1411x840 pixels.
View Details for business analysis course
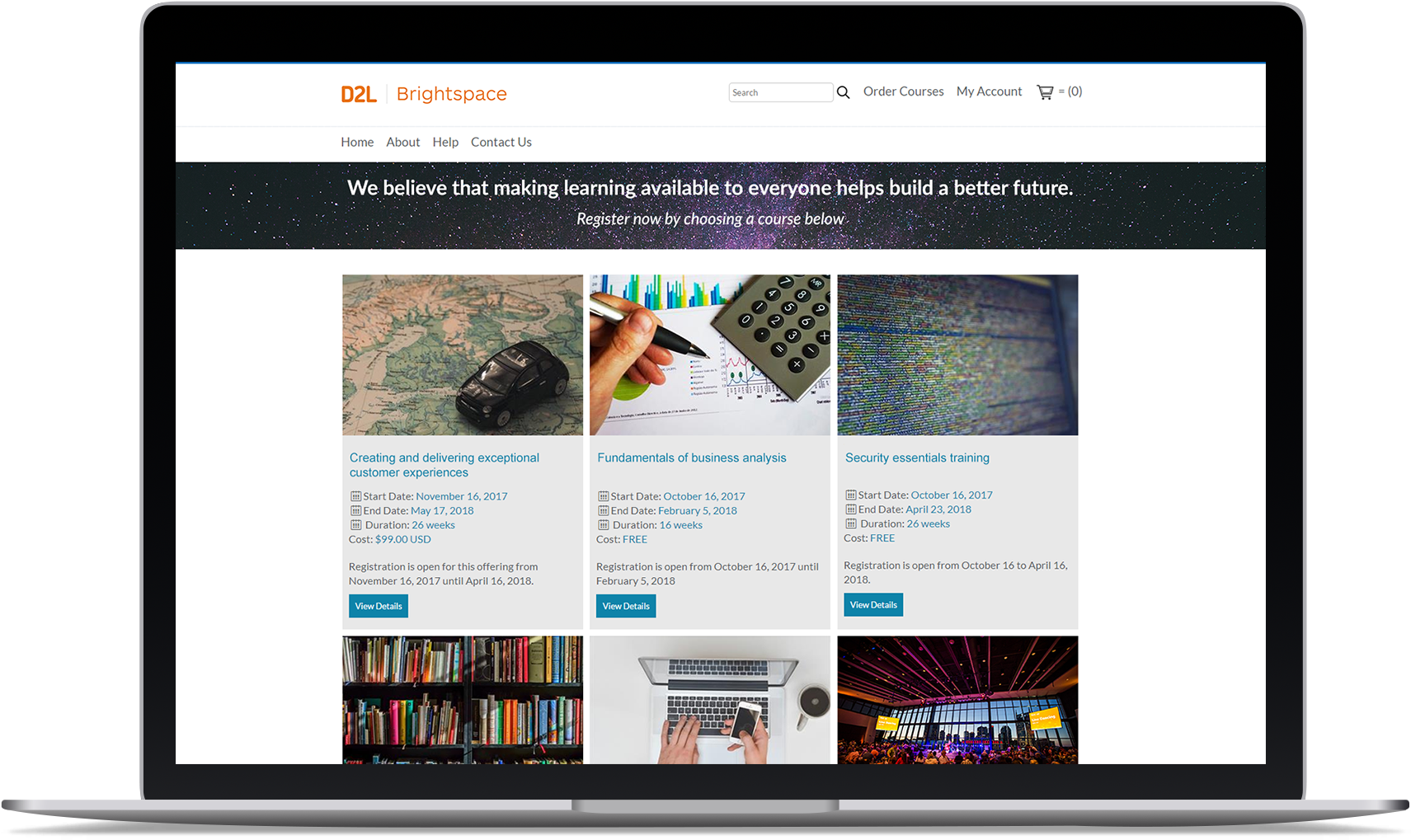tap(626, 606)
